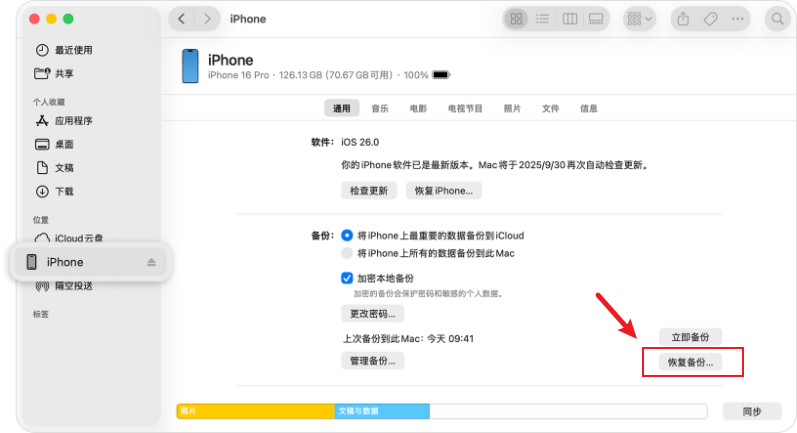Go back using the left chevron
Viewport: 797px width, 433px height.
181,19
